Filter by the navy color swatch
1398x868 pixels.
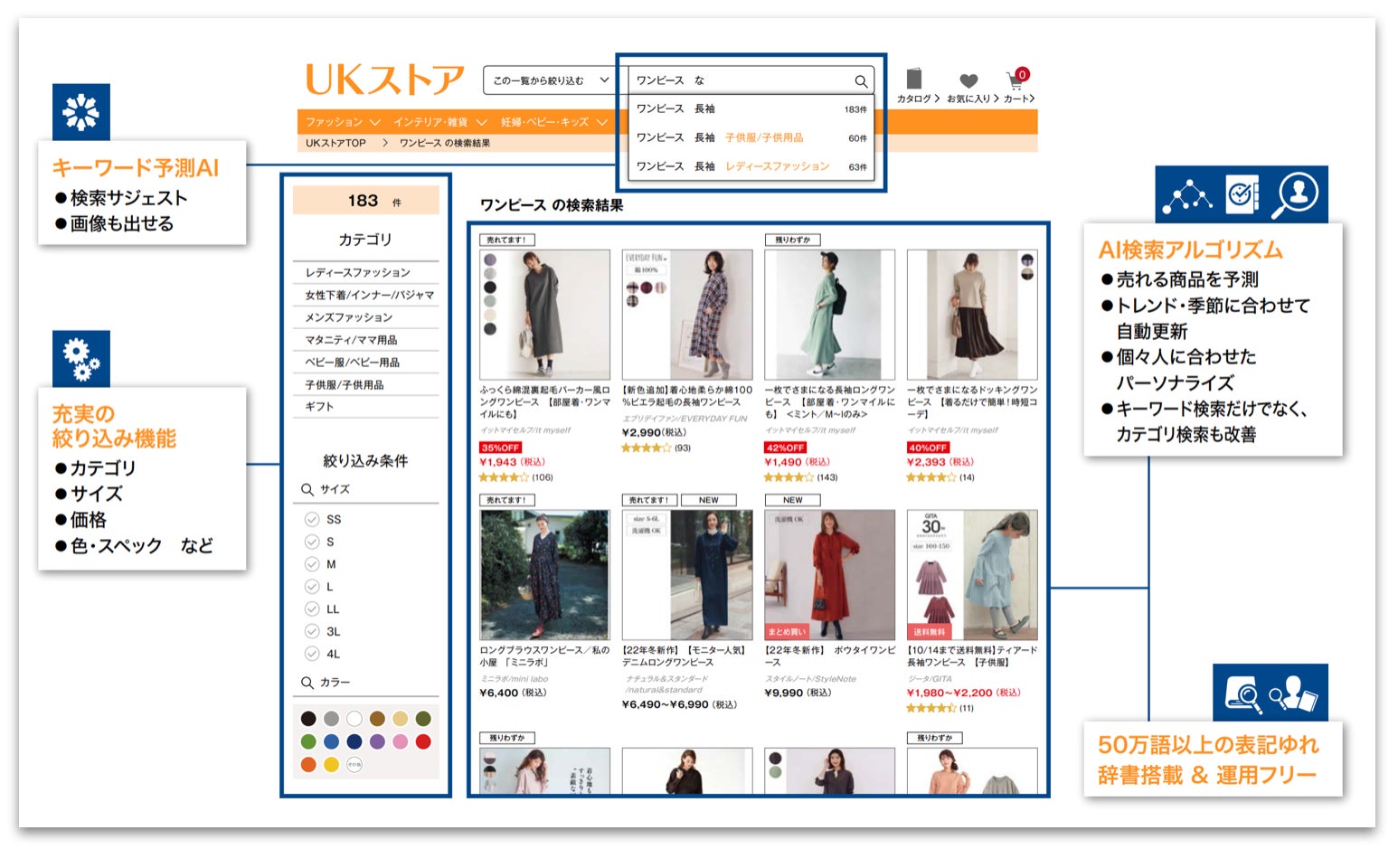pos(354,741)
